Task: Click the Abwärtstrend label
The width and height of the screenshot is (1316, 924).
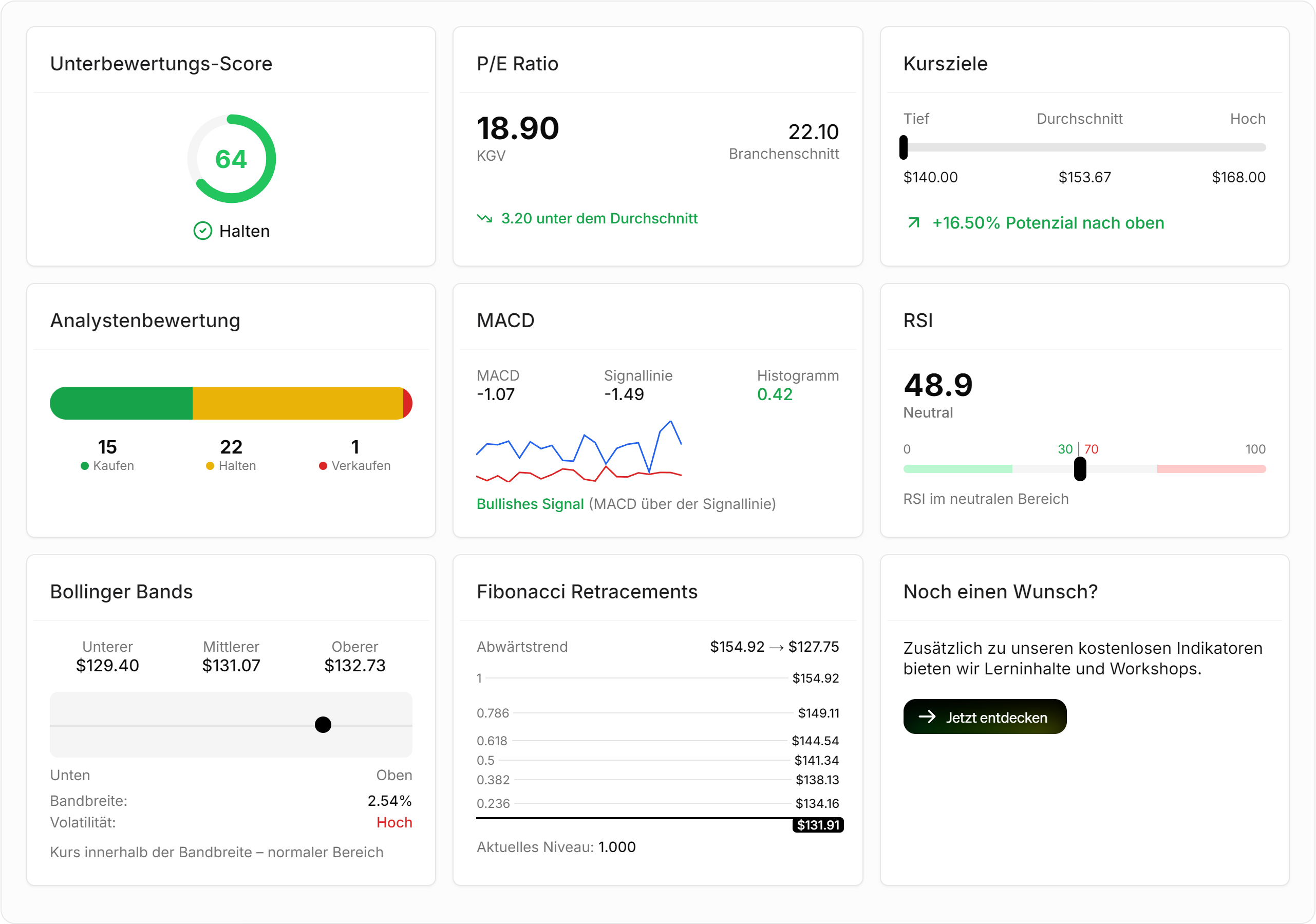Action: [522, 647]
